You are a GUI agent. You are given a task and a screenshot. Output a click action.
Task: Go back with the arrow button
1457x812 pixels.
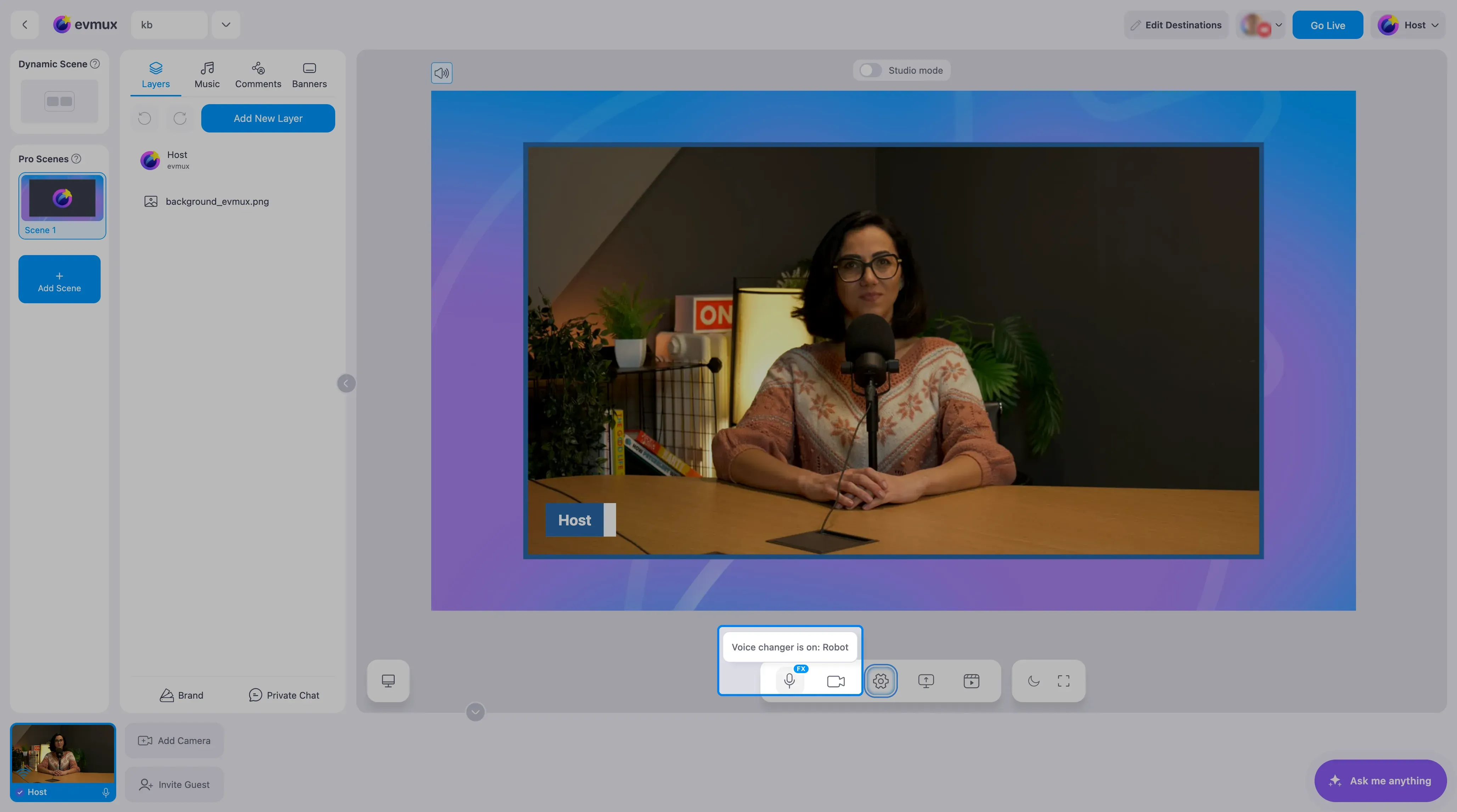(24, 25)
